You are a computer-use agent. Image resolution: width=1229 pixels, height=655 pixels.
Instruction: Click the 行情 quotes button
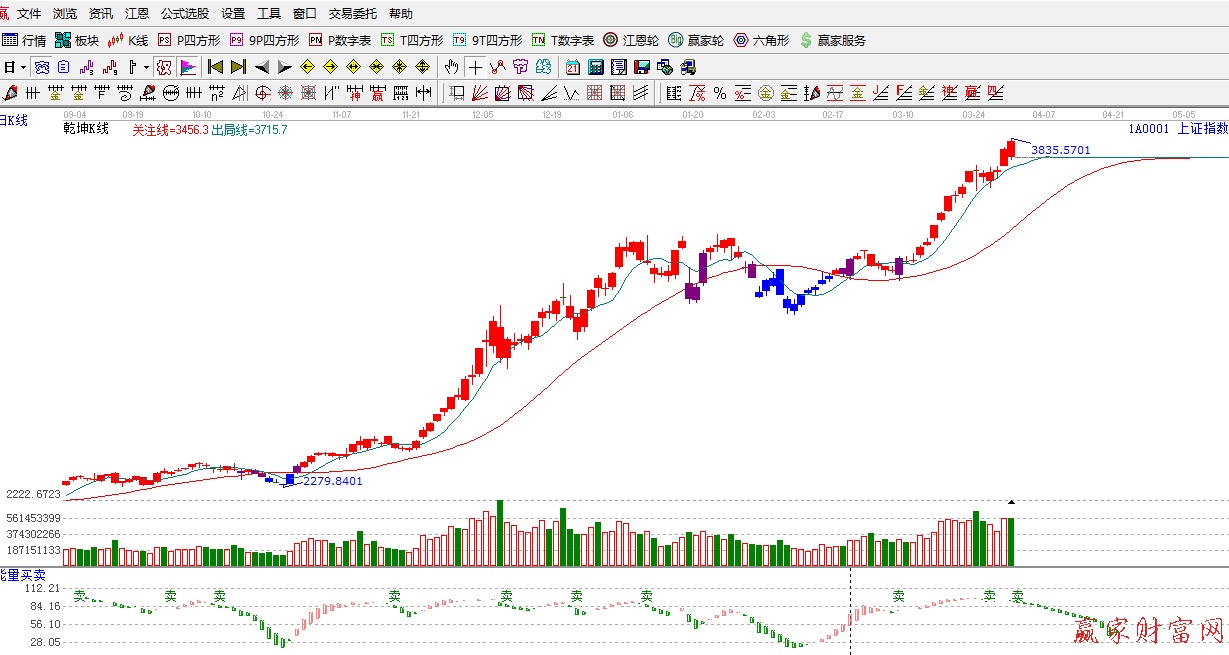[x=25, y=40]
